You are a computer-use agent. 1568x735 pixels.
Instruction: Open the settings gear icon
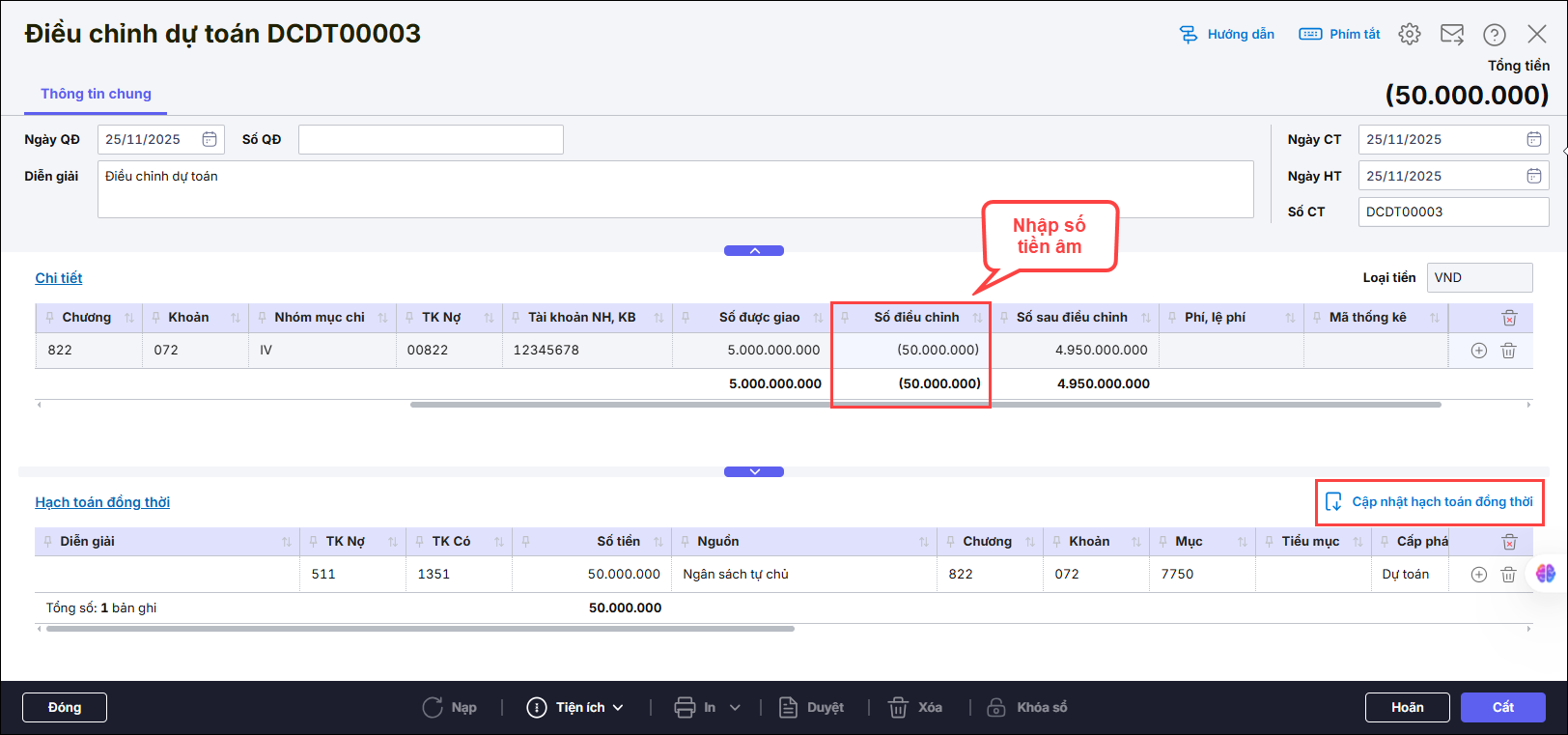1410,34
